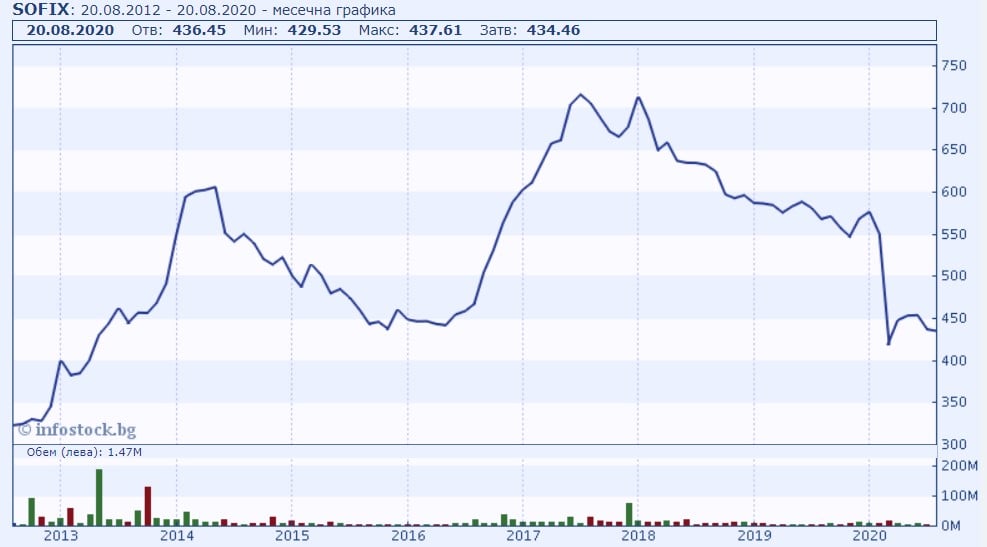Screen dimensions: 987x547
Task: Click the SOFIX title text
Action: (41, 9)
